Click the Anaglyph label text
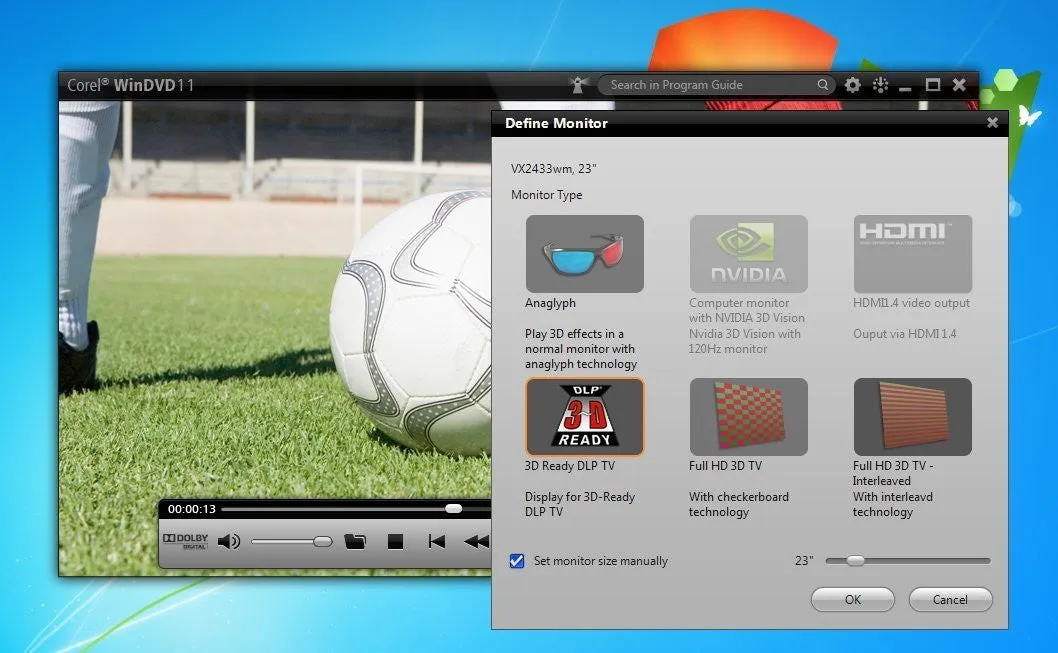 click(x=551, y=303)
